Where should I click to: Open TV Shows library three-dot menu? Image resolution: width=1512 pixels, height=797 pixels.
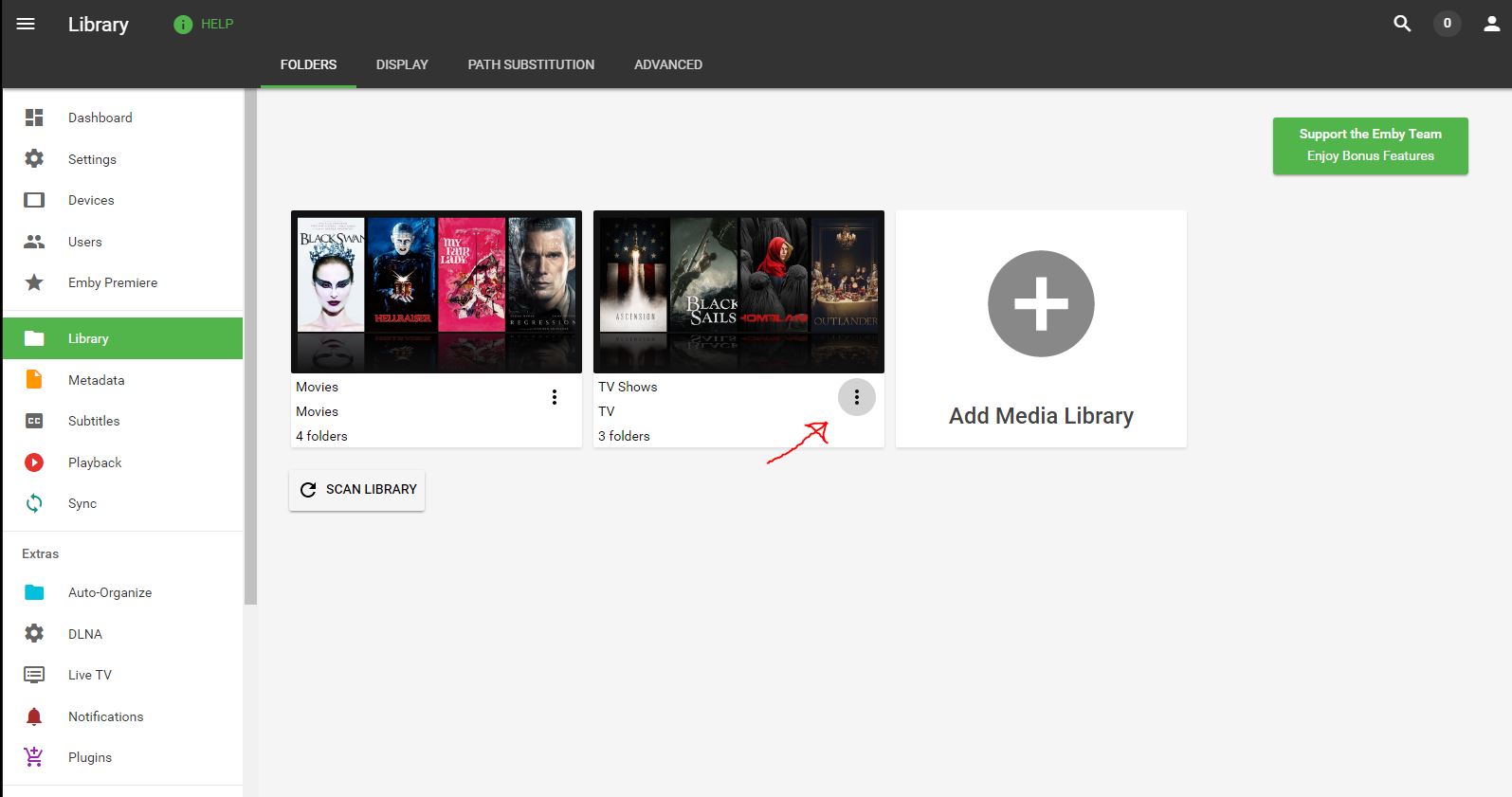[857, 397]
